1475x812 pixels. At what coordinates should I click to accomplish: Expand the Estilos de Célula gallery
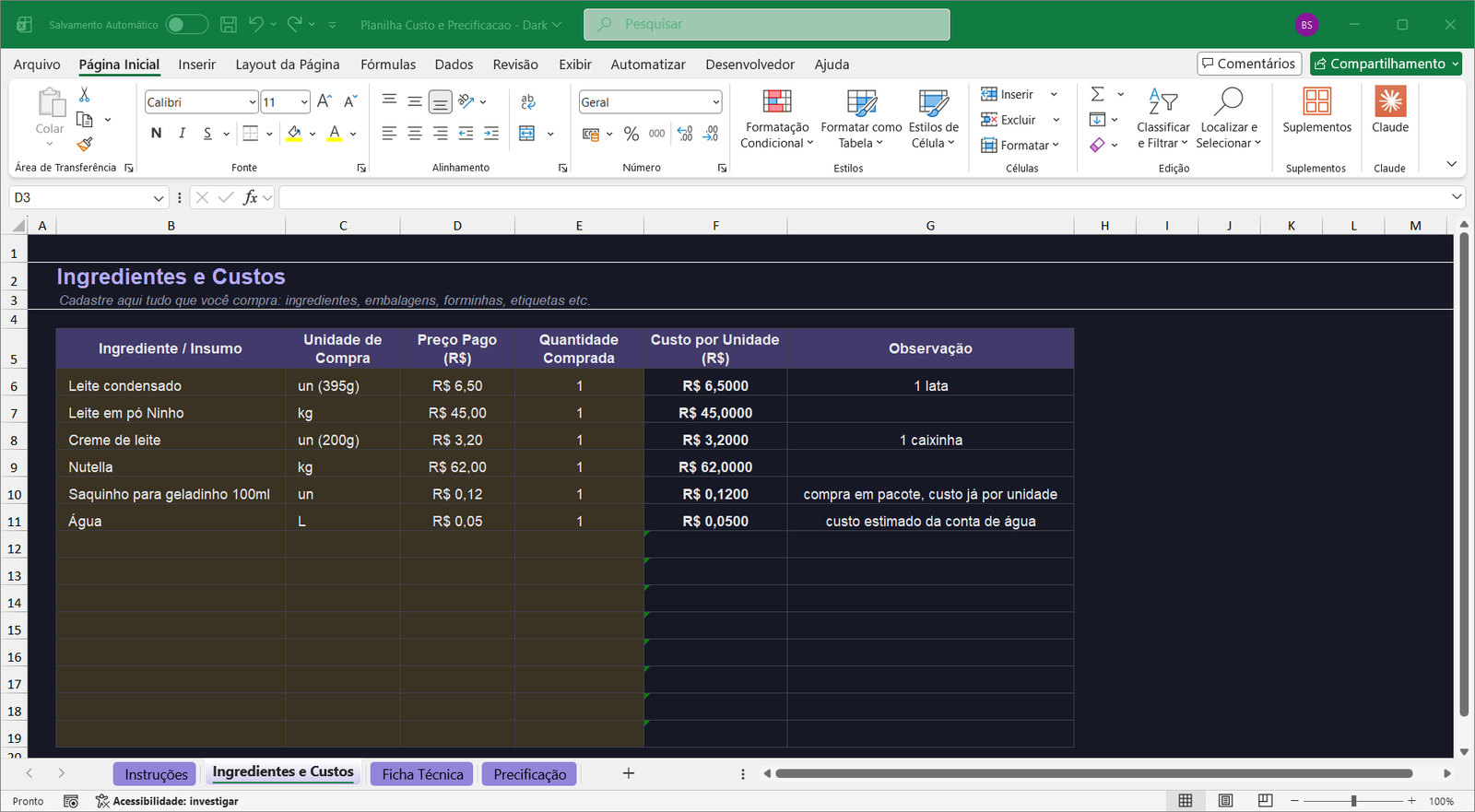click(933, 118)
